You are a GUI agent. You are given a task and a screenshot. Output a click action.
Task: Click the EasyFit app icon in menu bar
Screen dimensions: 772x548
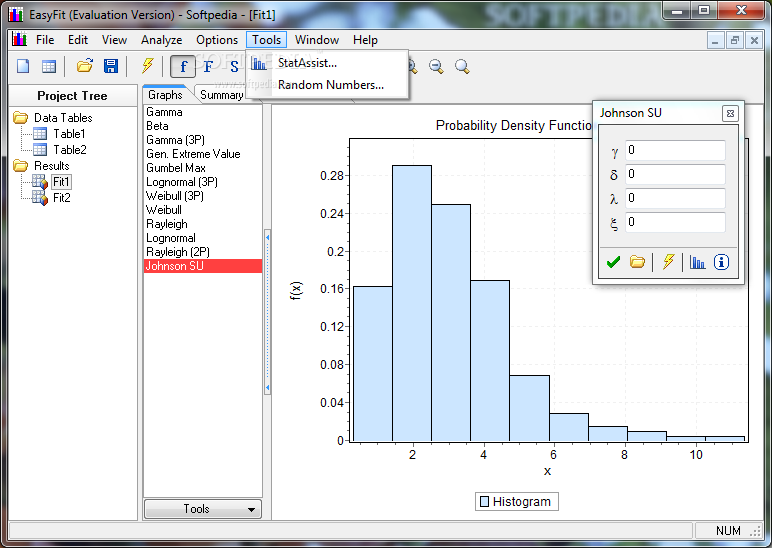point(19,39)
